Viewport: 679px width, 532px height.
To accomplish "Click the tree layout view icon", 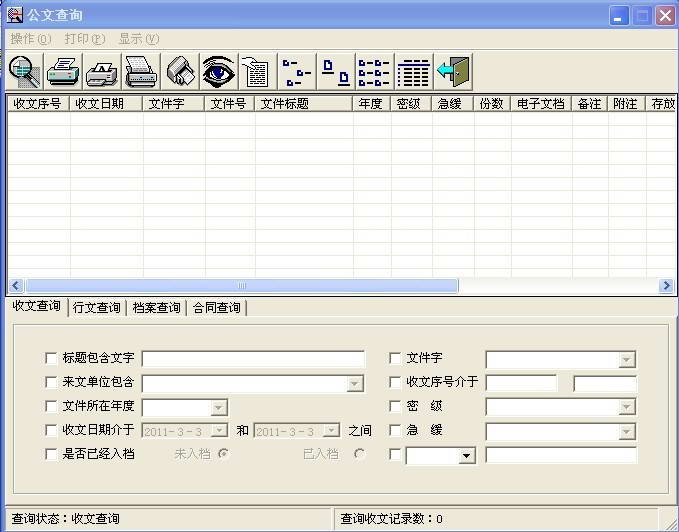I will (297, 72).
